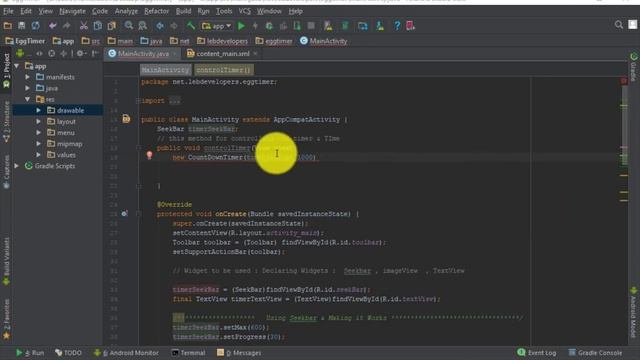Image resolution: width=640 pixels, height=360 pixels.
Task: Expand the mipmap folder
Action: coord(39,144)
